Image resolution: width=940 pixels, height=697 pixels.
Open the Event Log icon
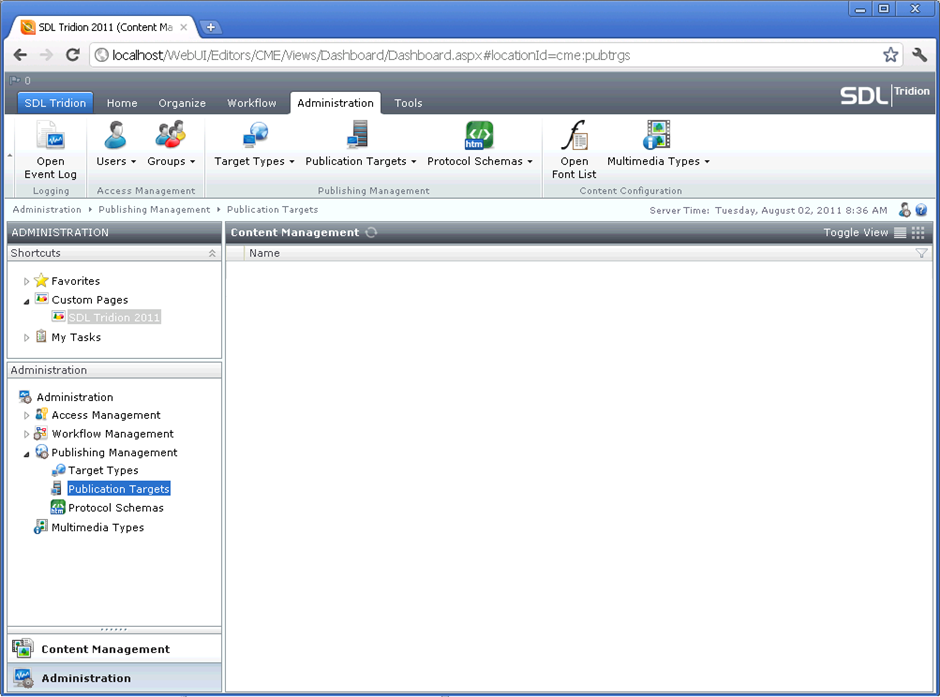(x=50, y=136)
